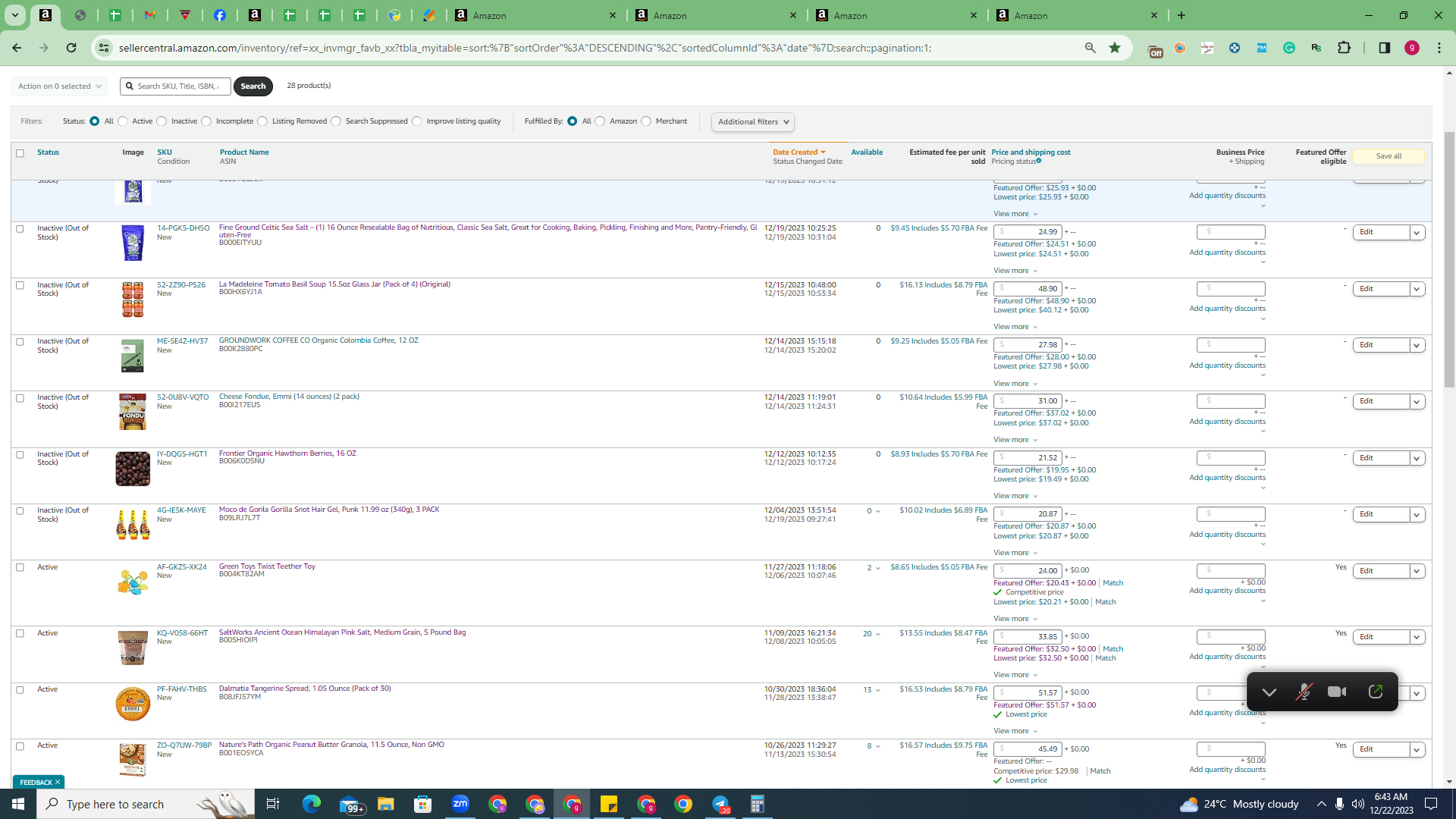Click Edit for the Frontier Hawthorn Berries row
Viewport: 1456px width, 819px height.
click(1381, 458)
